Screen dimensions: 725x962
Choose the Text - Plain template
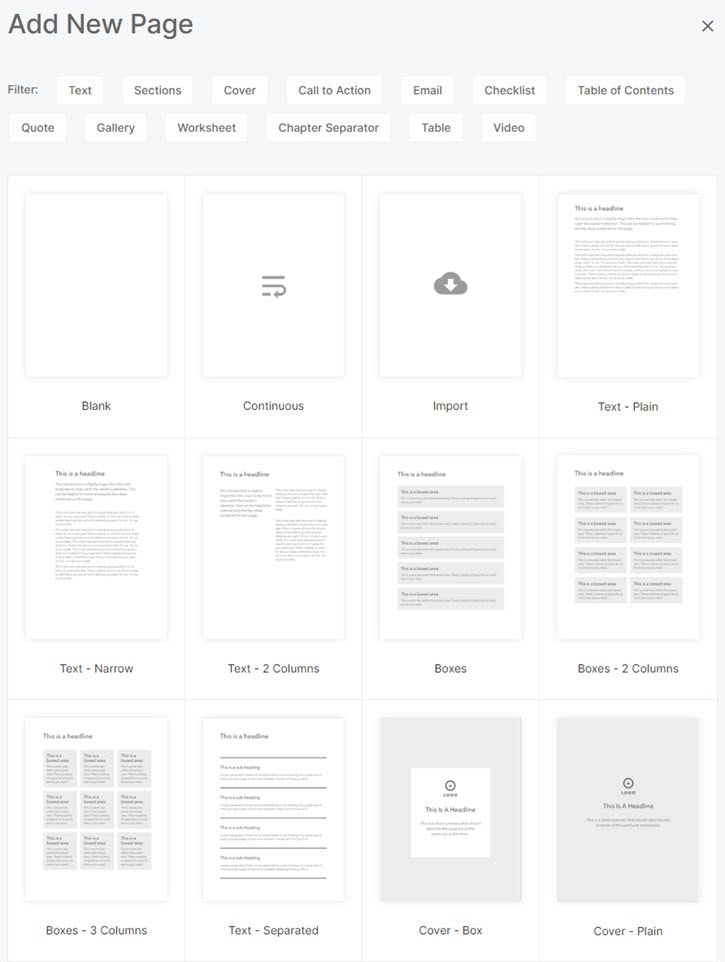coord(628,286)
